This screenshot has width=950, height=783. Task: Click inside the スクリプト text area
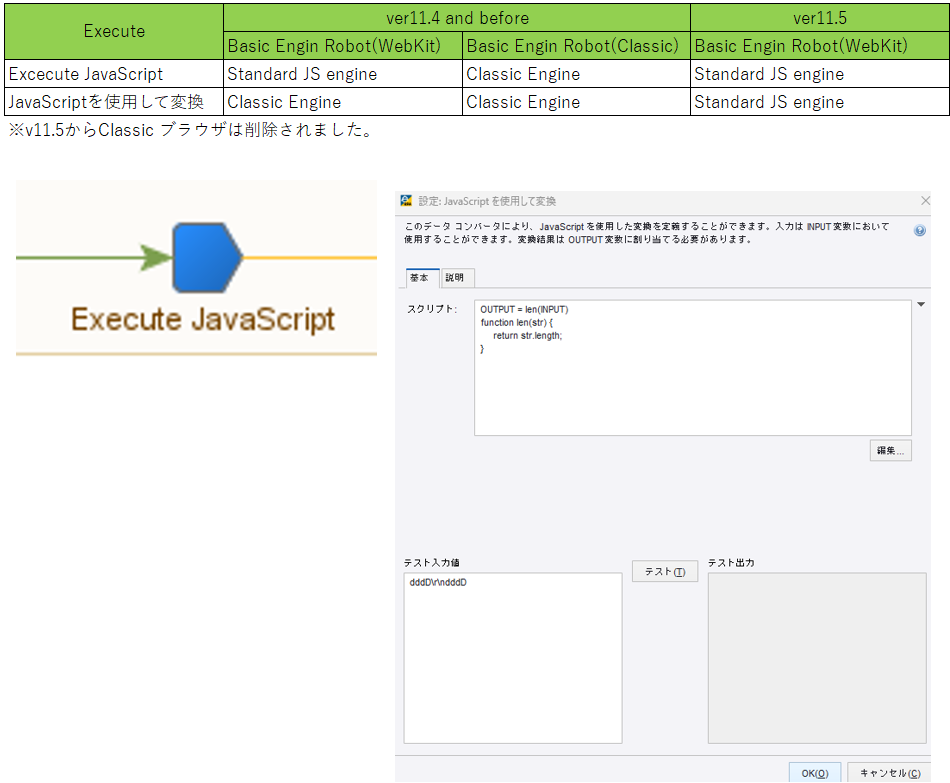(x=693, y=368)
